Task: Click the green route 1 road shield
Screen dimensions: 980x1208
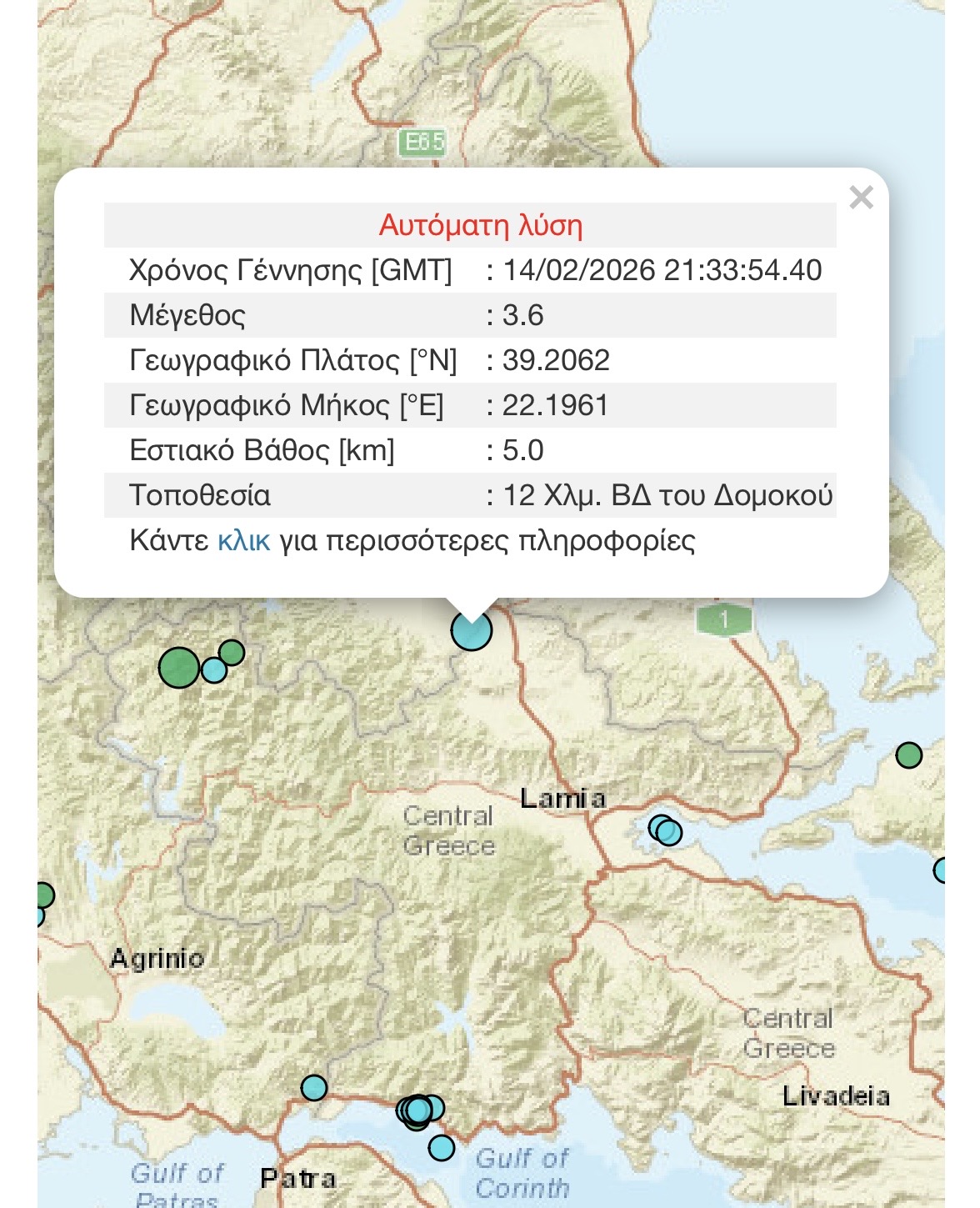Action: [724, 619]
